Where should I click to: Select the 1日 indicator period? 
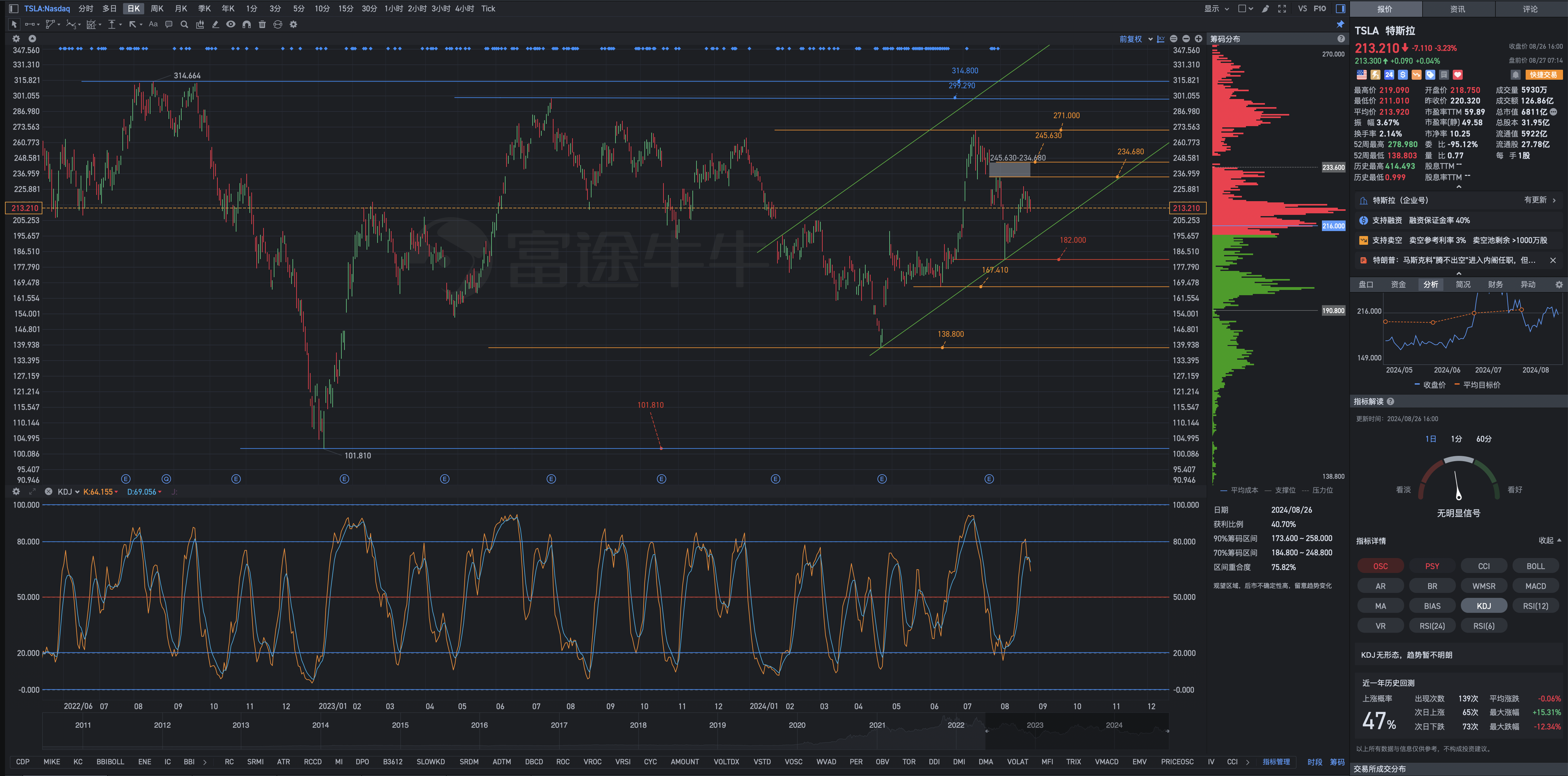pos(1431,439)
